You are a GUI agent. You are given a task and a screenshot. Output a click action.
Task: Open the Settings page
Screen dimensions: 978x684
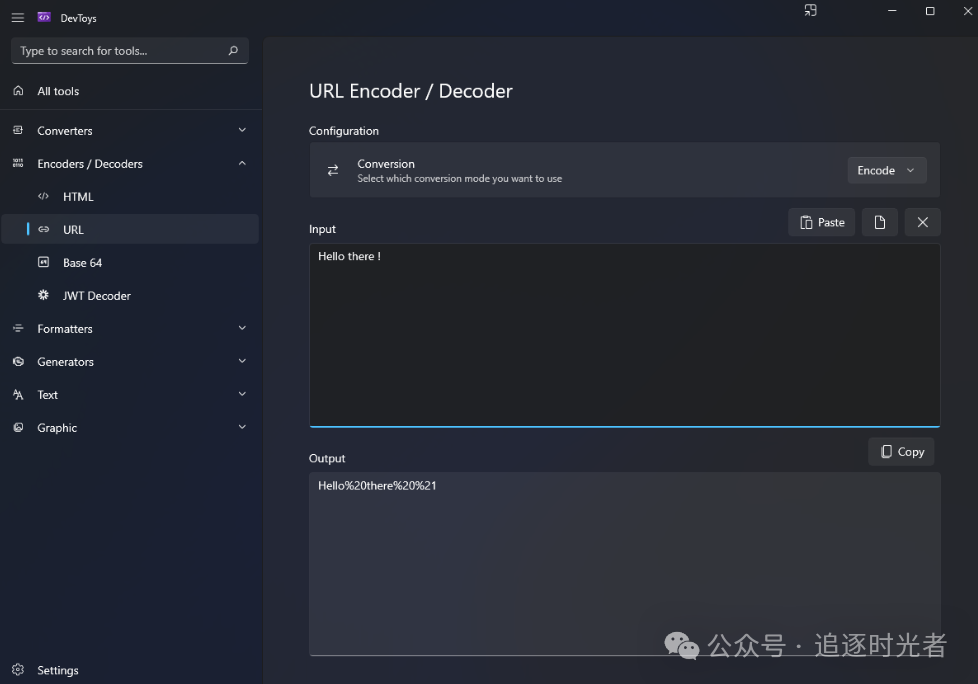point(131,670)
